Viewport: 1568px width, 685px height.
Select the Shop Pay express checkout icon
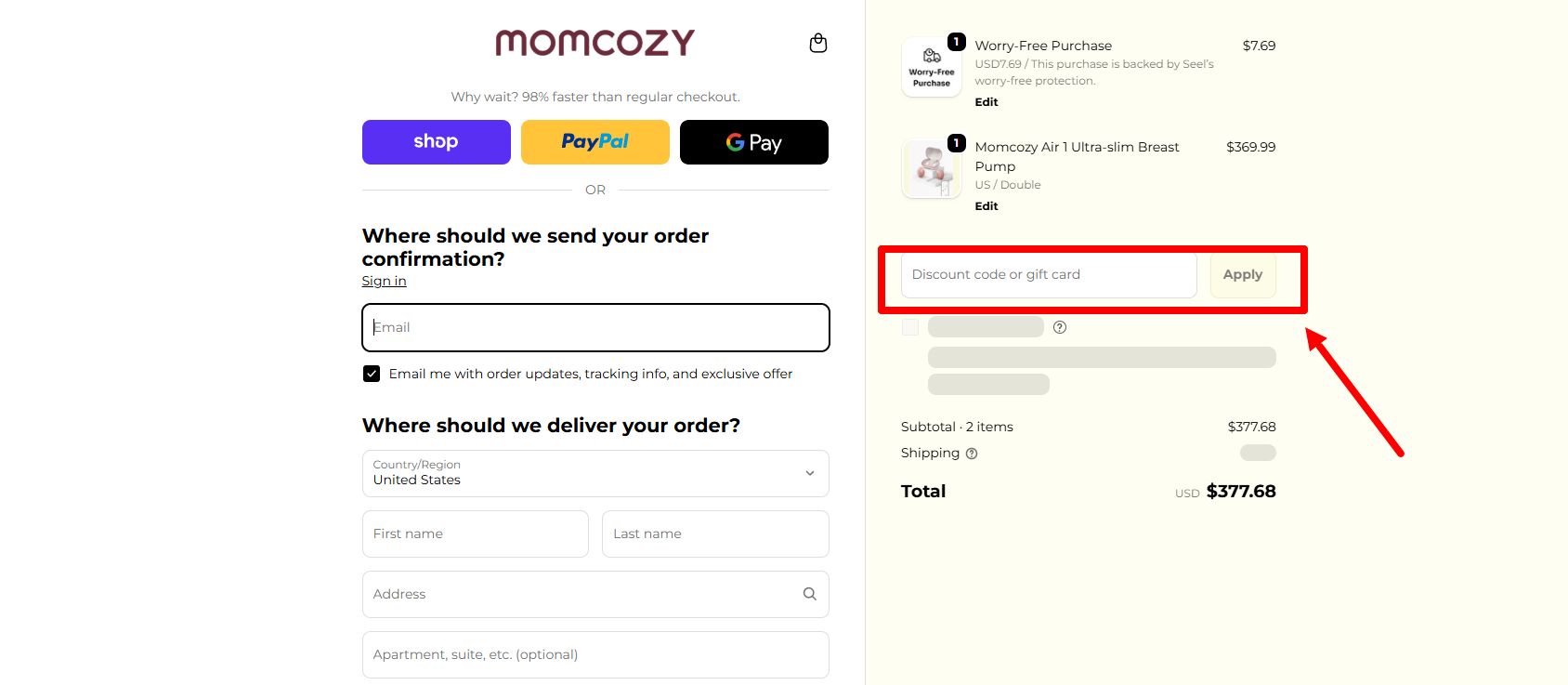[x=436, y=141]
